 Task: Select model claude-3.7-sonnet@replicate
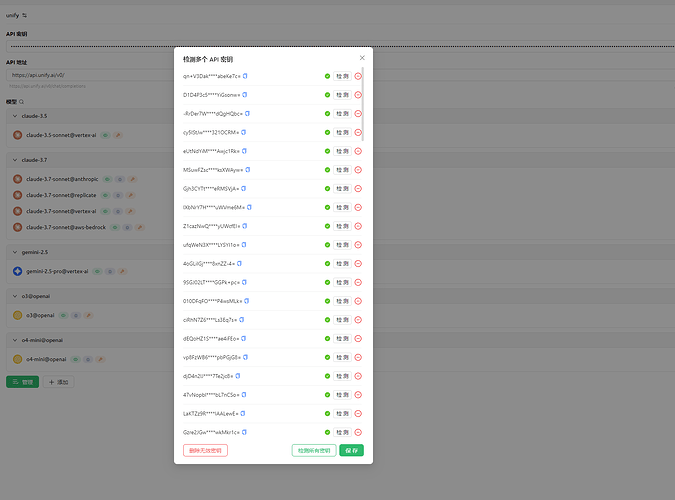tap(61, 196)
